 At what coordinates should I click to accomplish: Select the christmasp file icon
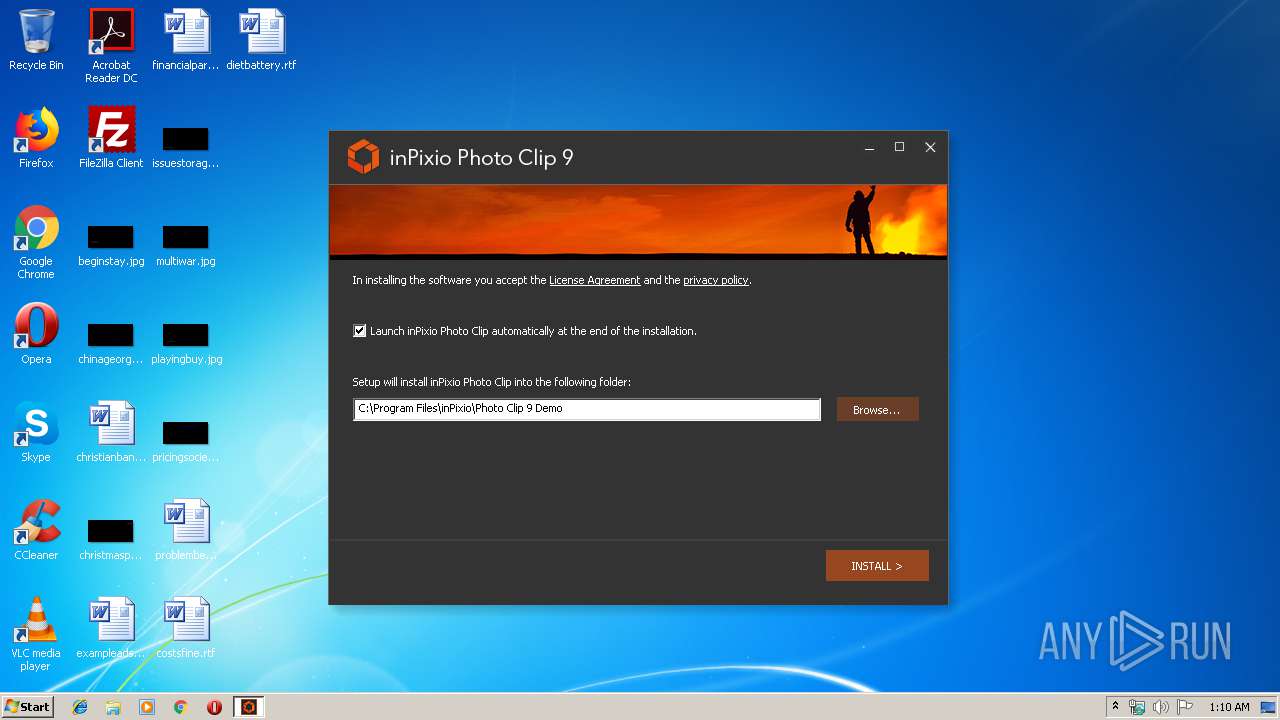point(111,539)
